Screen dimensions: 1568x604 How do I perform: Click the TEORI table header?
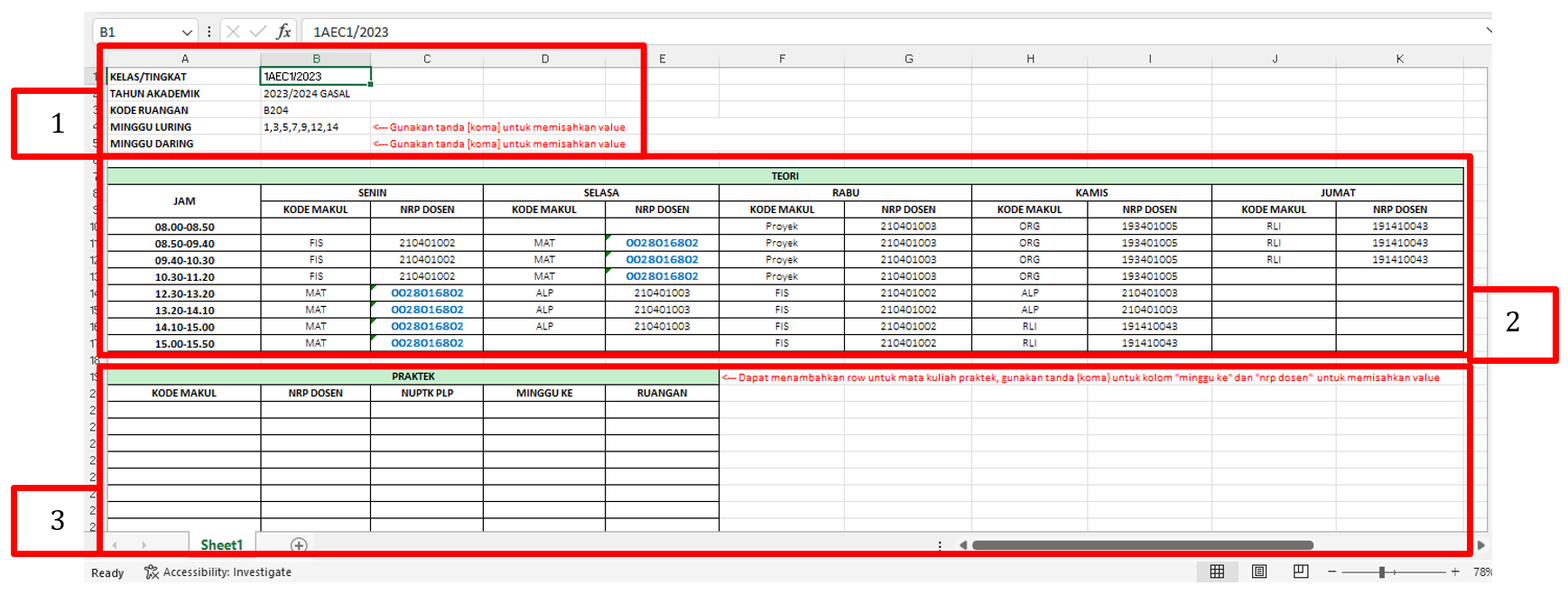point(785,176)
